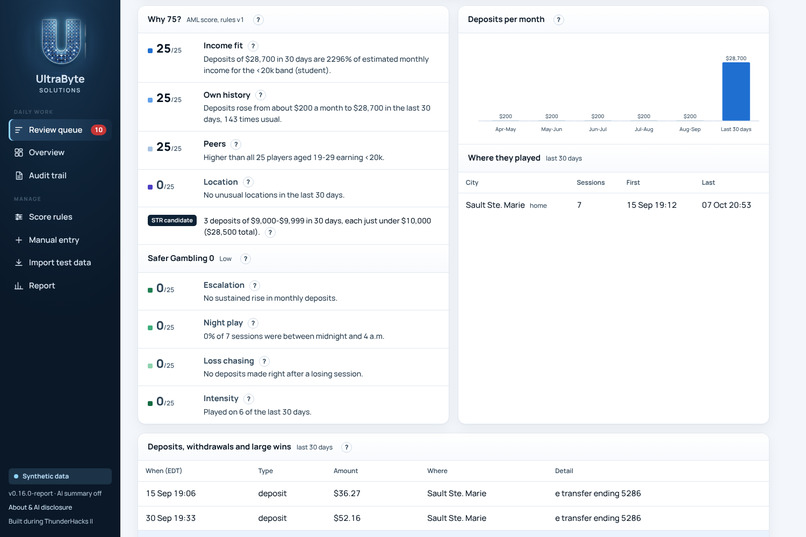The width and height of the screenshot is (806, 537).
Task: Open the Review queue page
Action: [x=60, y=130]
